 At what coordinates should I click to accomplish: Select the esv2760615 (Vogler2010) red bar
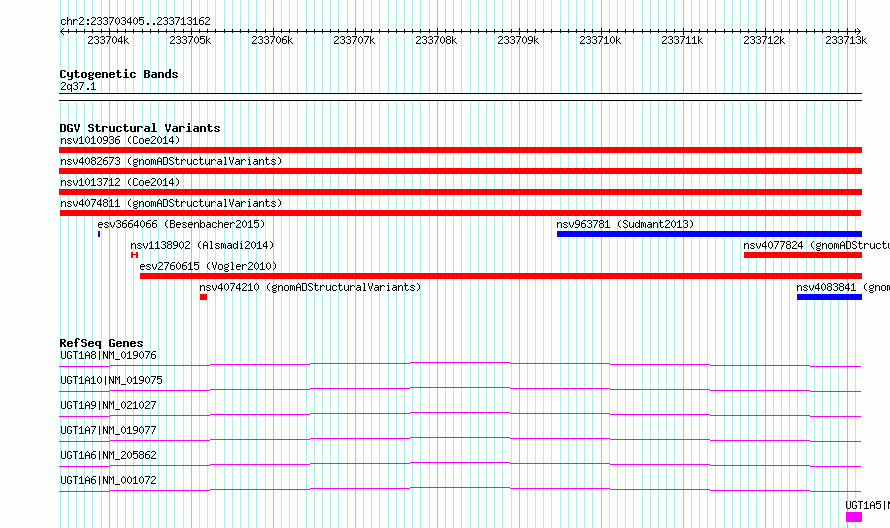[501, 276]
